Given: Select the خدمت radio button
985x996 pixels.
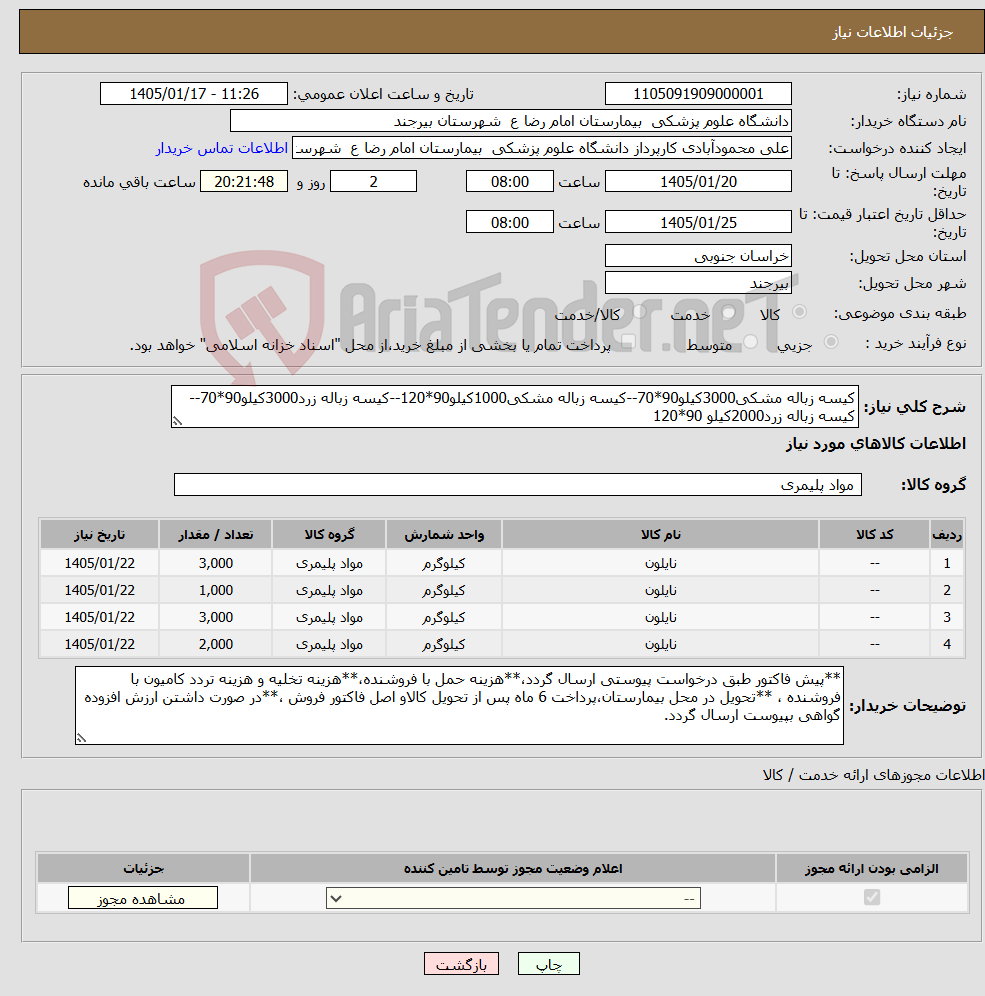Looking at the screenshot, I should pos(728,312).
